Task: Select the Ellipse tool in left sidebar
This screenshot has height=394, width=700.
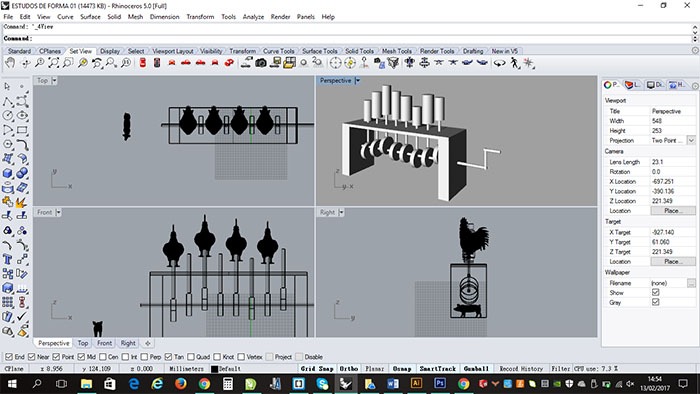Action: pyautogui.click(x=22, y=116)
